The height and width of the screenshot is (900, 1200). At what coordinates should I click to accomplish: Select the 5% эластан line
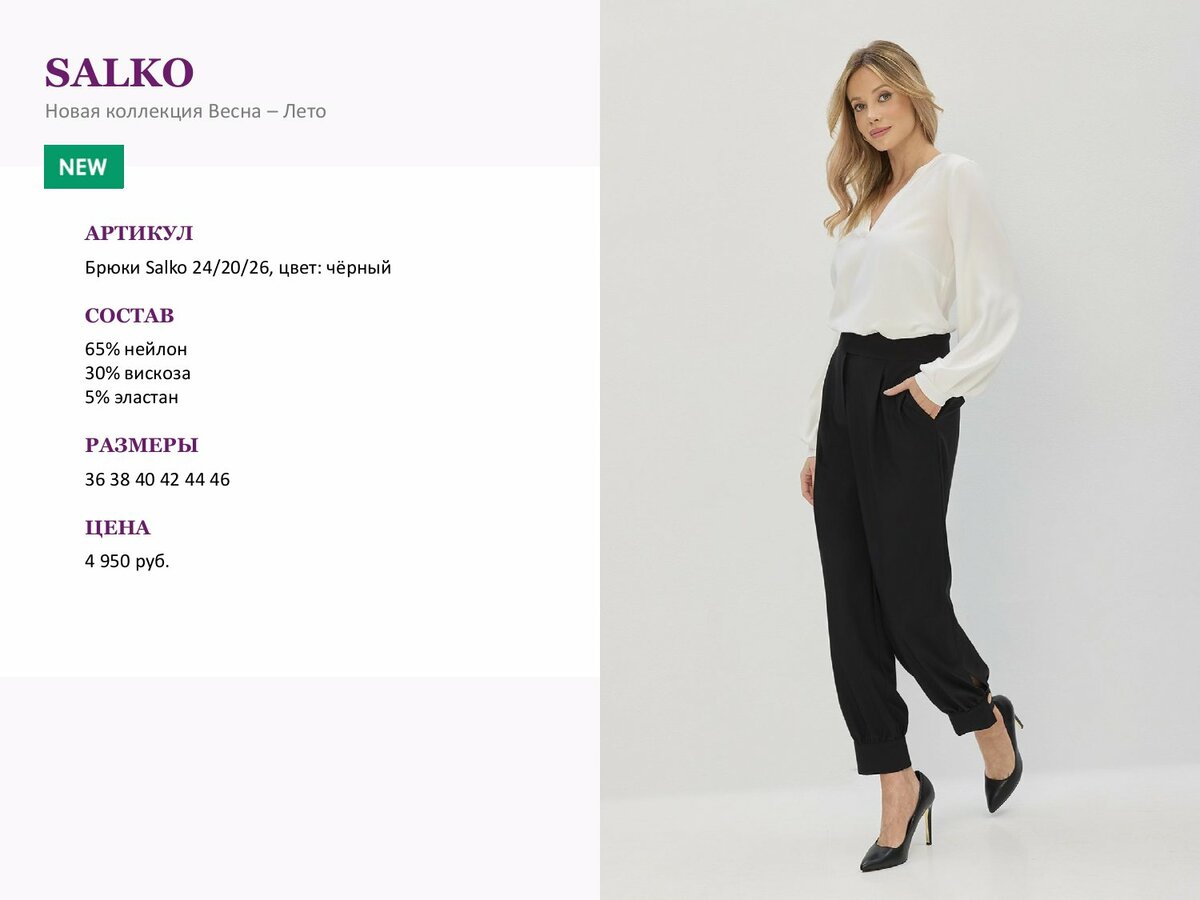(x=132, y=397)
